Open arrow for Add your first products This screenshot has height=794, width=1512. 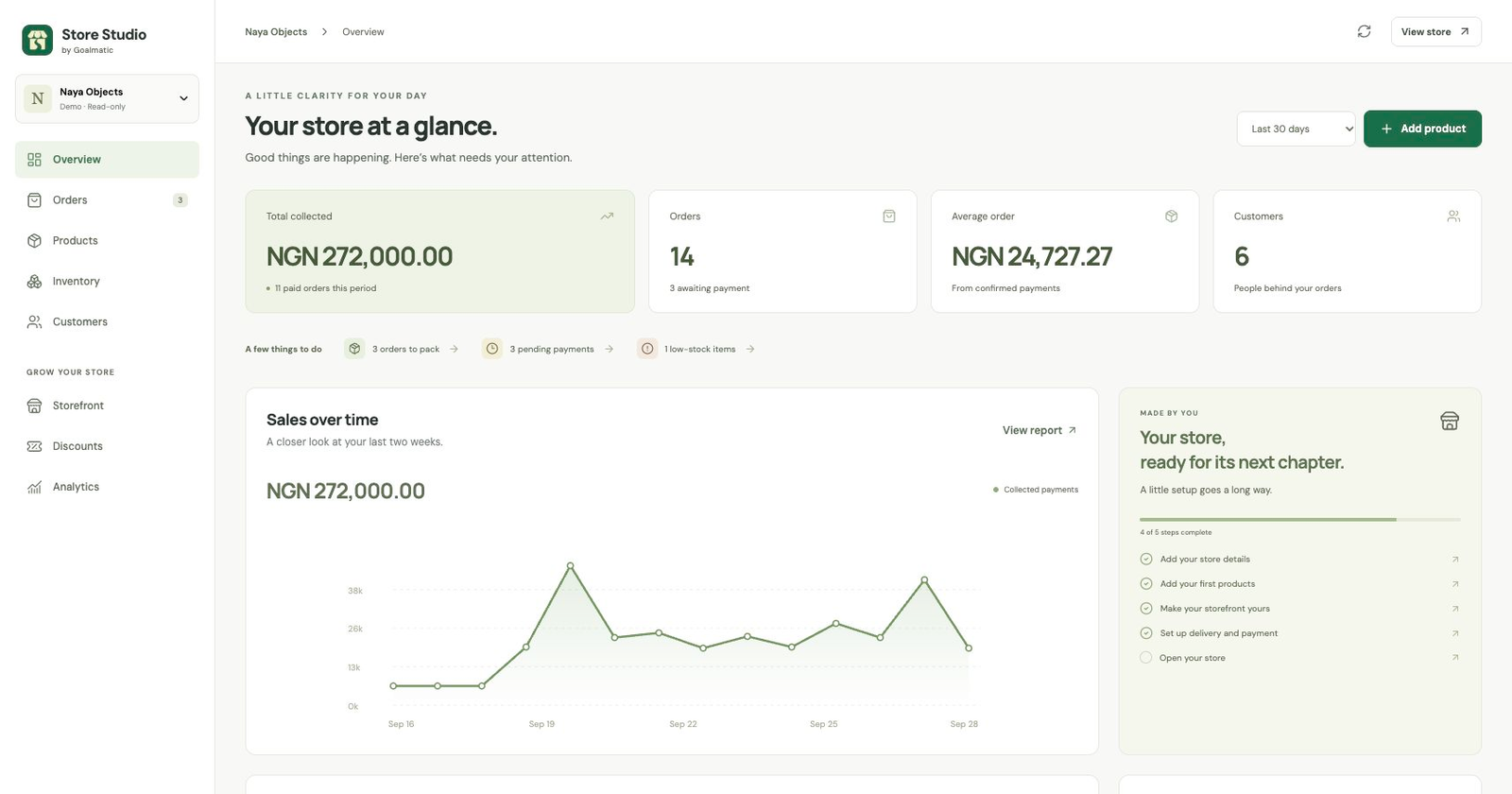pos(1455,584)
